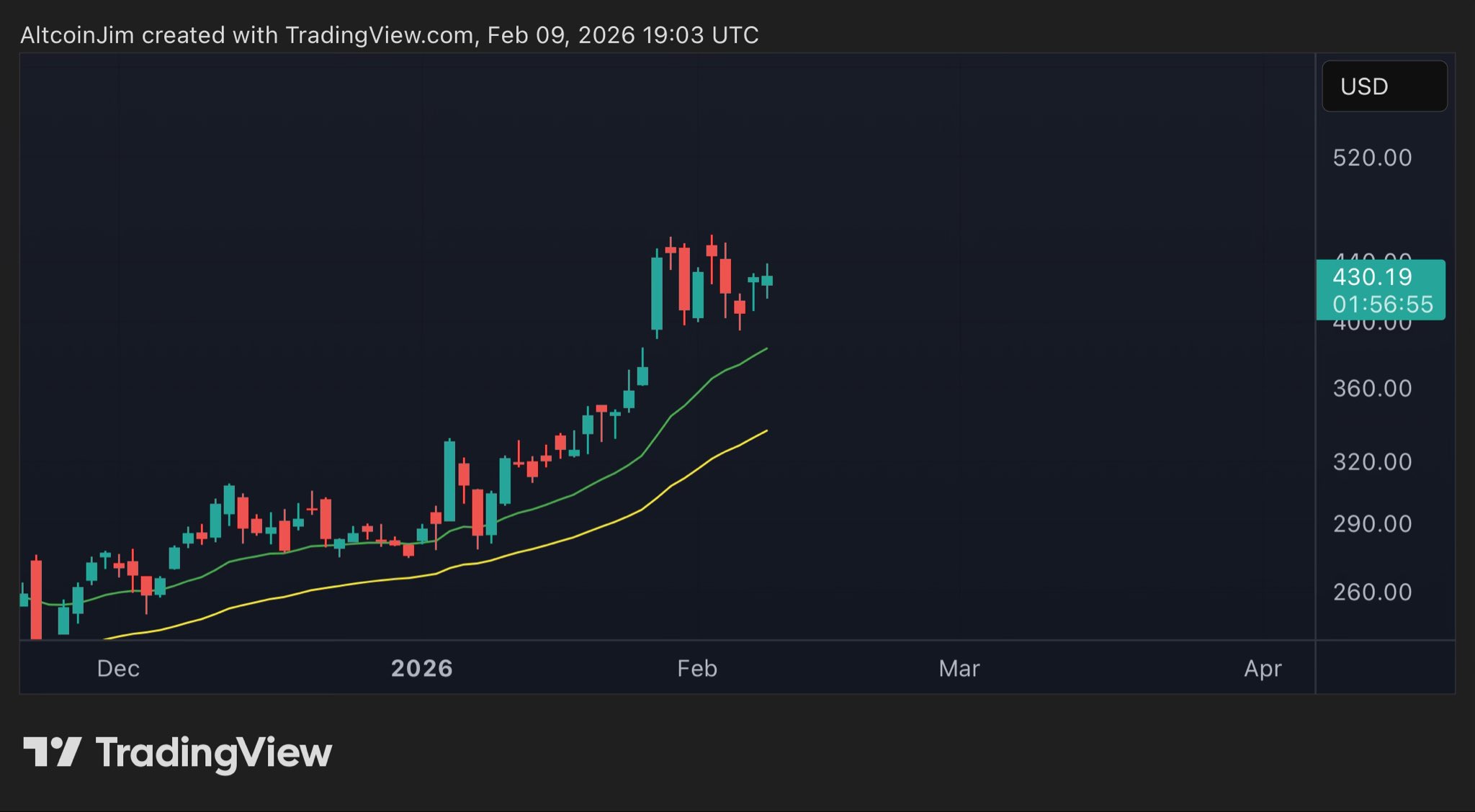This screenshot has height=812, width=1475.
Task: Click the TradingView wordmark text
Action: coord(214,753)
